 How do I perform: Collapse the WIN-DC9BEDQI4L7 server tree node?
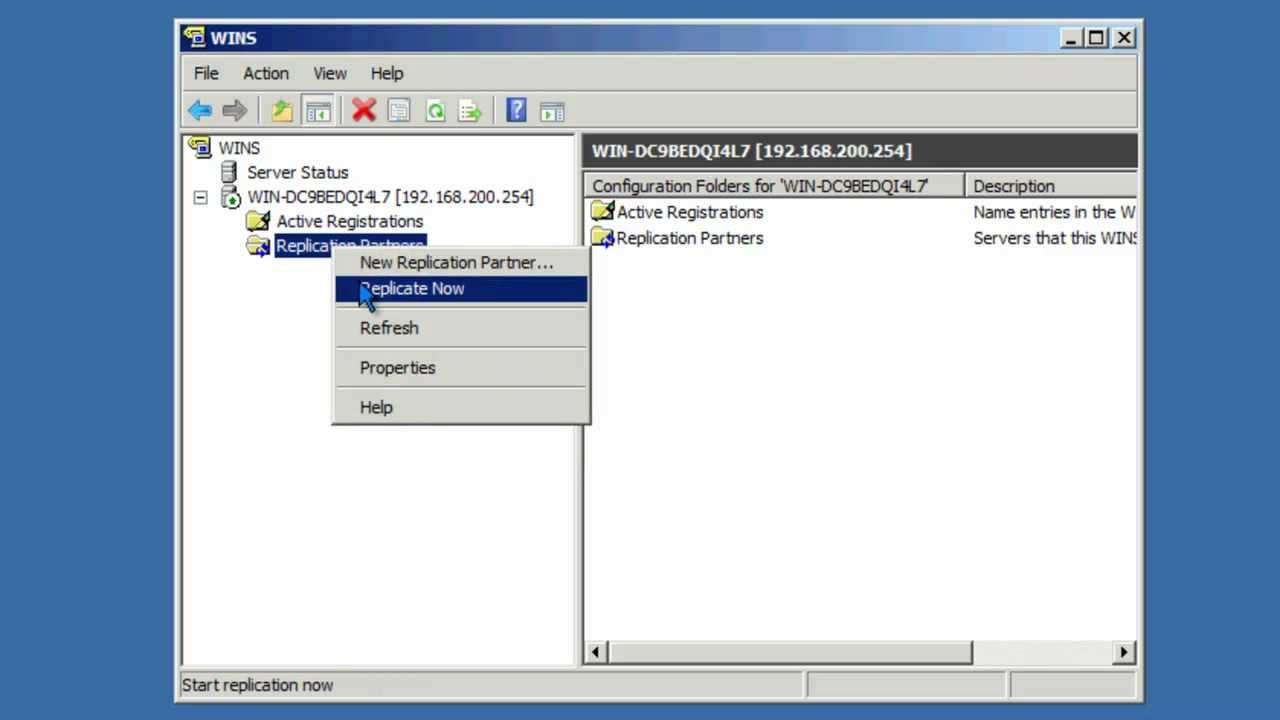pyautogui.click(x=201, y=198)
